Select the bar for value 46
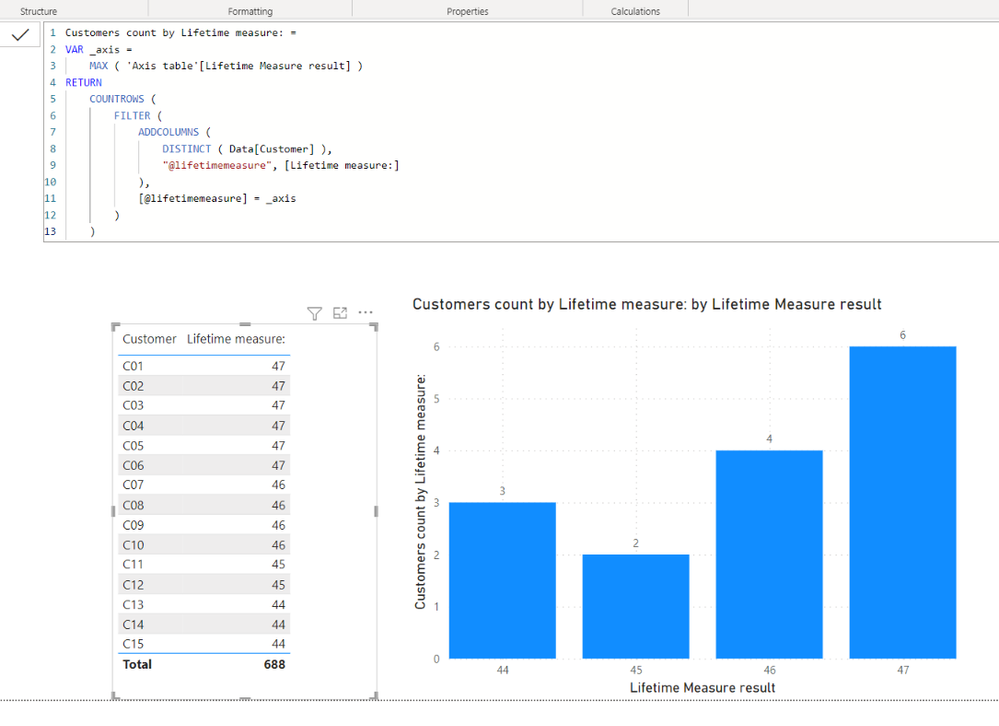The width and height of the screenshot is (999, 726). pyautogui.click(x=769, y=554)
